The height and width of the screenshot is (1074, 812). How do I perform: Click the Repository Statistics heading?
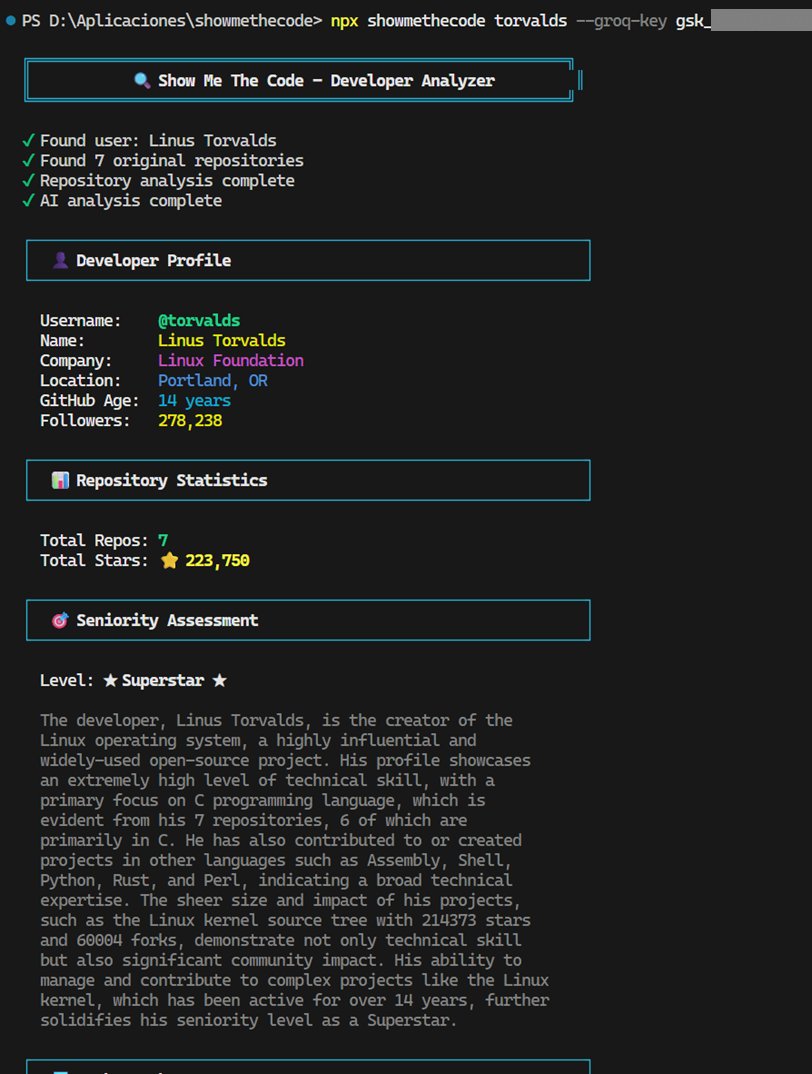(172, 480)
